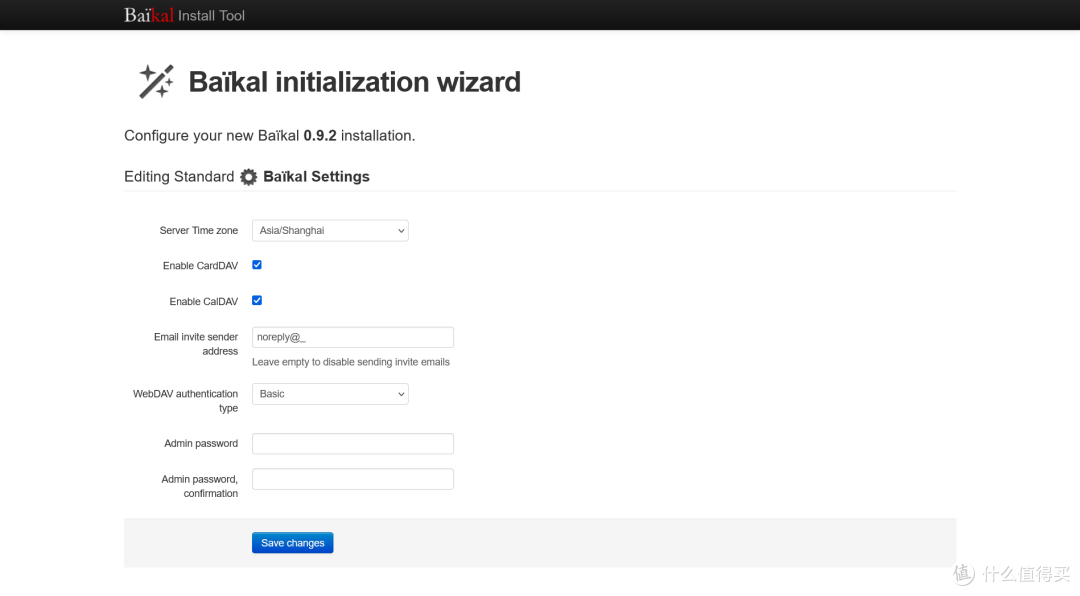This screenshot has width=1080, height=596.
Task: Click the "Email invite sender address" label
Action: tap(196, 344)
